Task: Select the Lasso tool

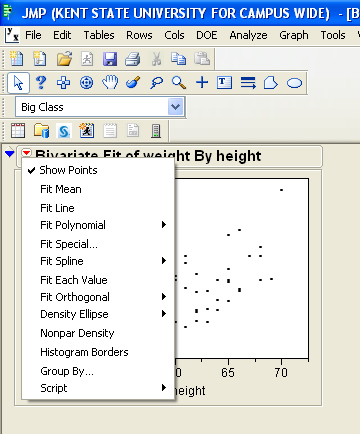Action: [x=156, y=82]
